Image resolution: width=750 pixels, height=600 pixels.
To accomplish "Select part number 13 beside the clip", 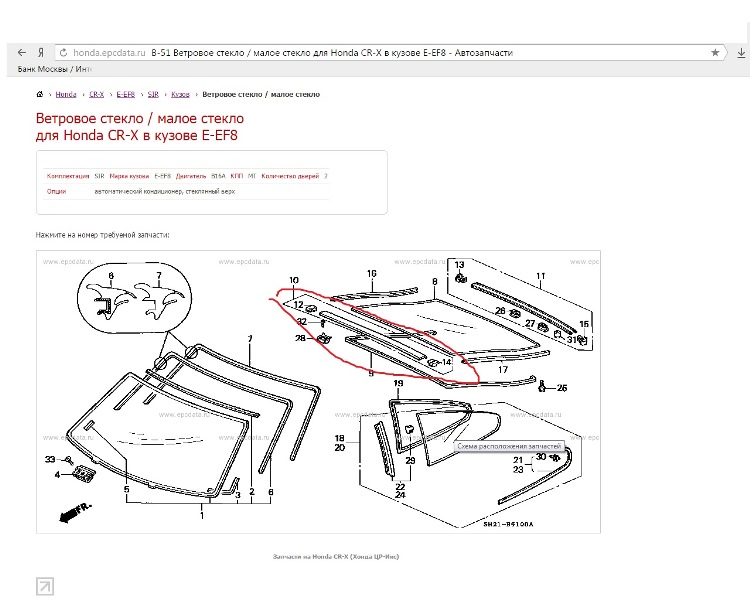I will tap(459, 265).
